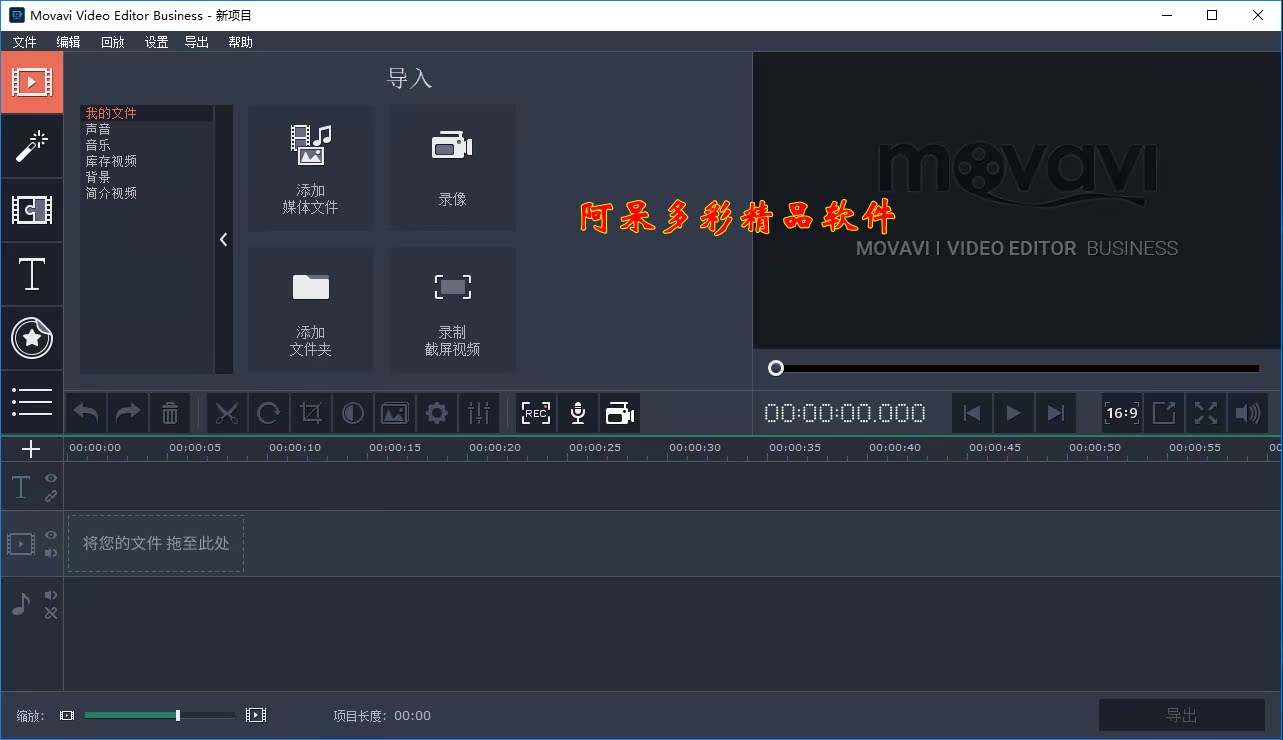This screenshot has height=740, width=1283.
Task: Toggle audio track unlink icon
Action: (x=51, y=613)
